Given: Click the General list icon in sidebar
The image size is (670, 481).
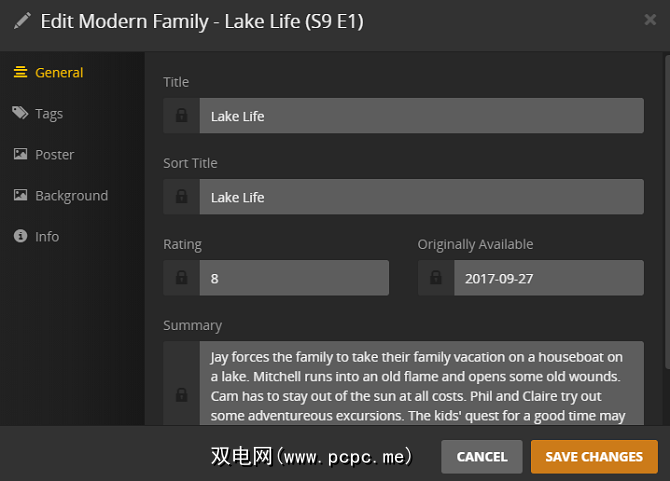Looking at the screenshot, I should 19,72.
